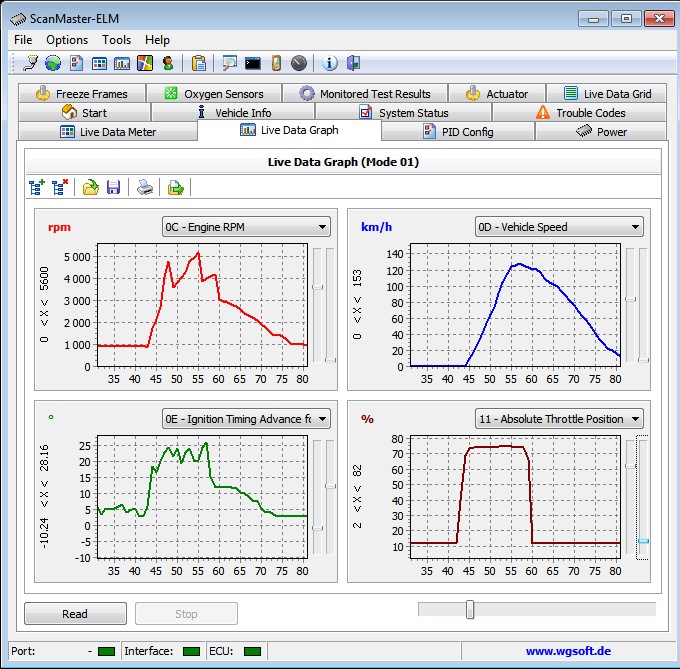Click the clipboard icon in the toolbar
Viewport: 680px width, 669px height.
[x=199, y=63]
